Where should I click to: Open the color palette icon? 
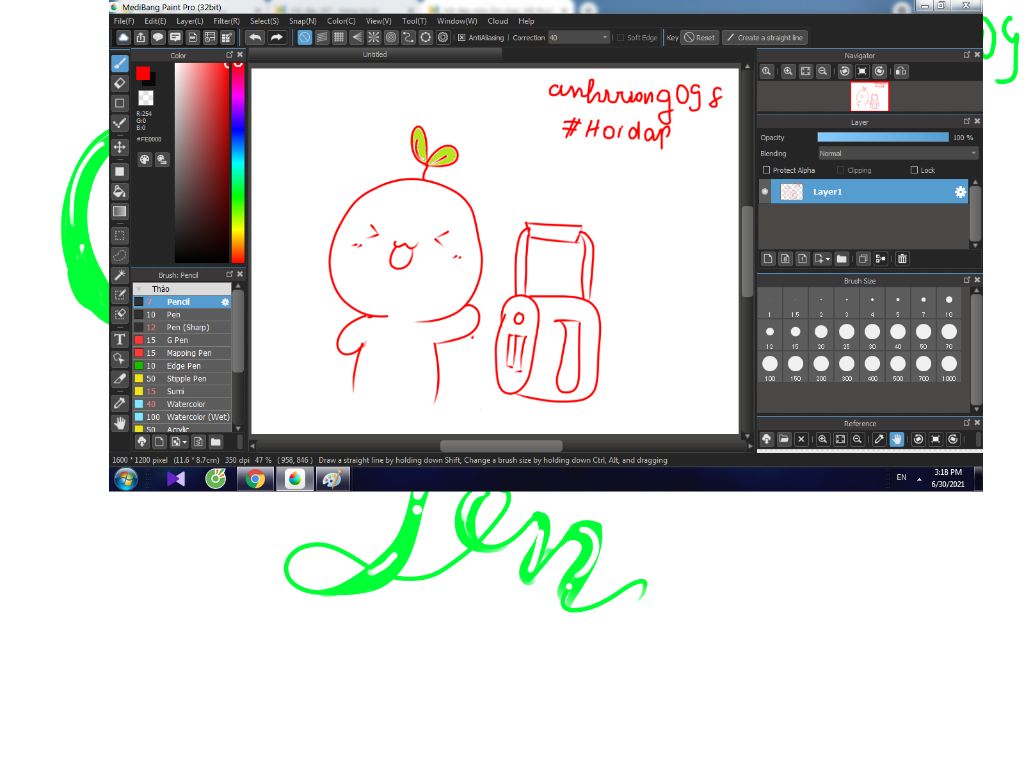click(144, 159)
